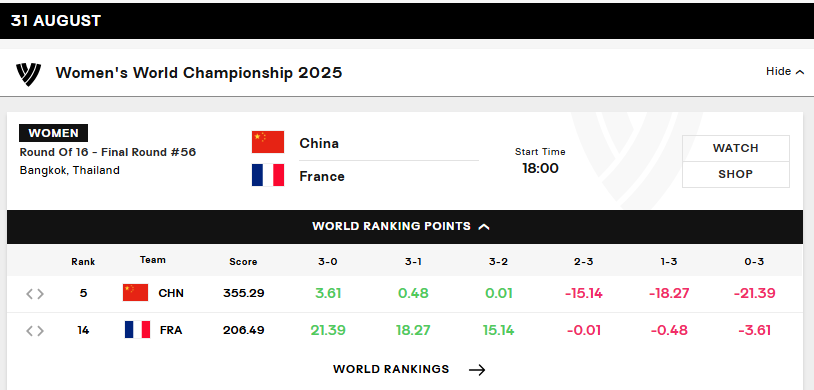Image resolution: width=814 pixels, height=390 pixels.
Task: Hide the Women's World Championship 2025 section
Action: point(784,72)
